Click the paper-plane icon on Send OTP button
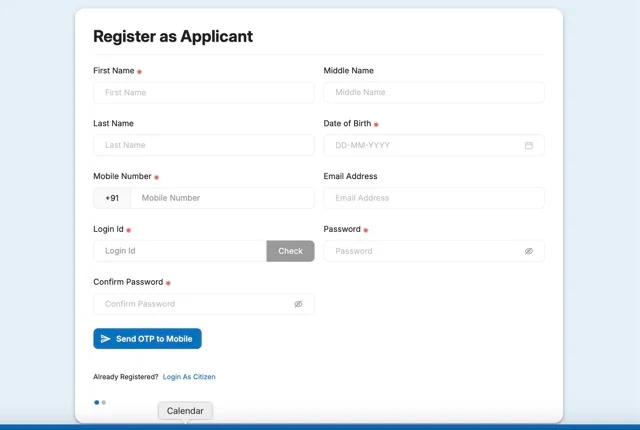The image size is (640, 430). click(x=106, y=339)
